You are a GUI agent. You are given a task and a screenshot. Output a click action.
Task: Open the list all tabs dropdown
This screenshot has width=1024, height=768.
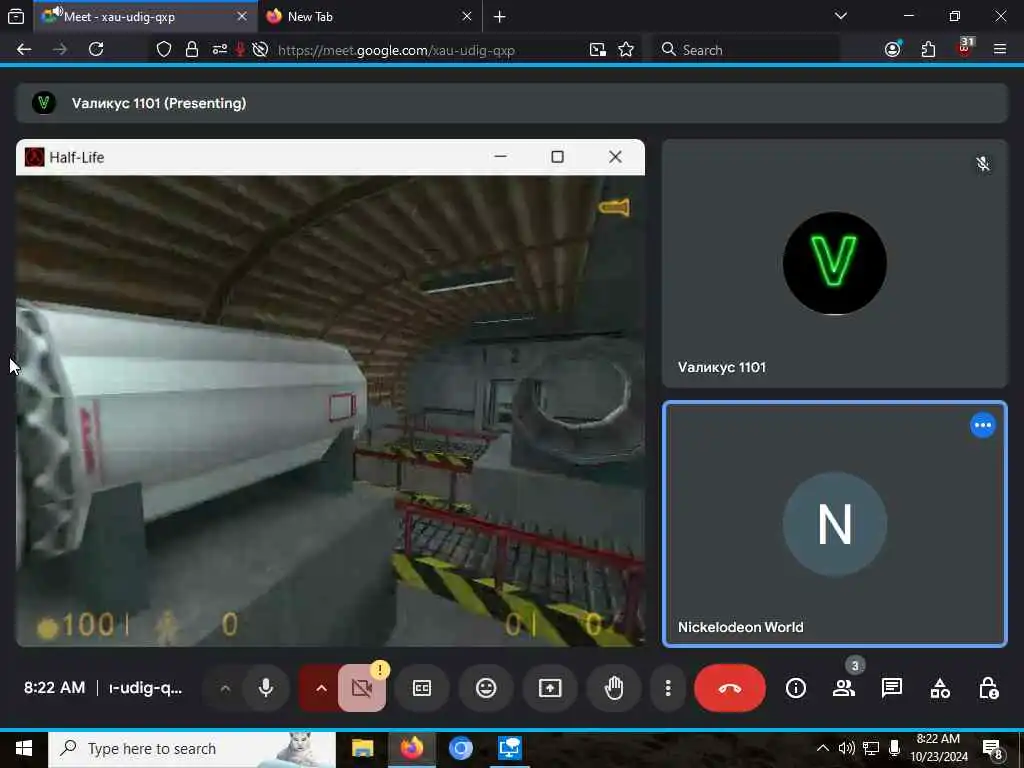pyautogui.click(x=840, y=16)
